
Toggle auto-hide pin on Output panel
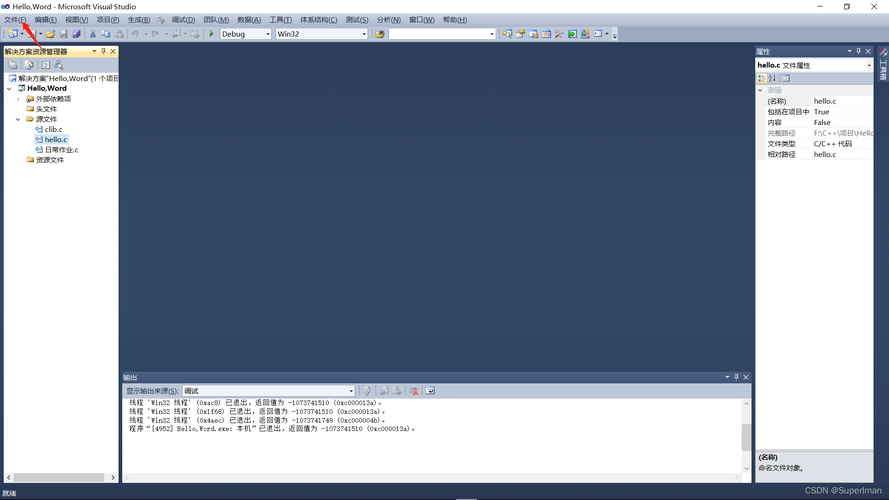point(736,378)
